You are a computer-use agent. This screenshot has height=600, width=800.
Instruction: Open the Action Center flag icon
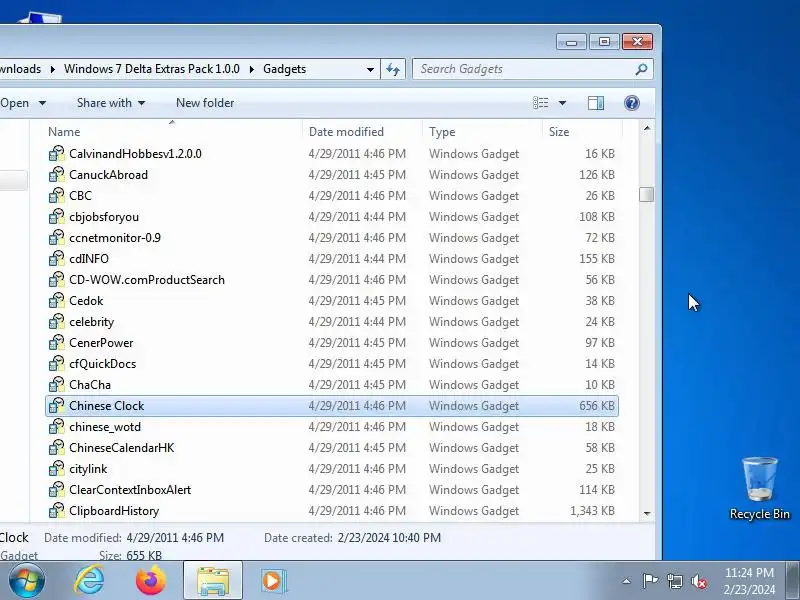(650, 581)
